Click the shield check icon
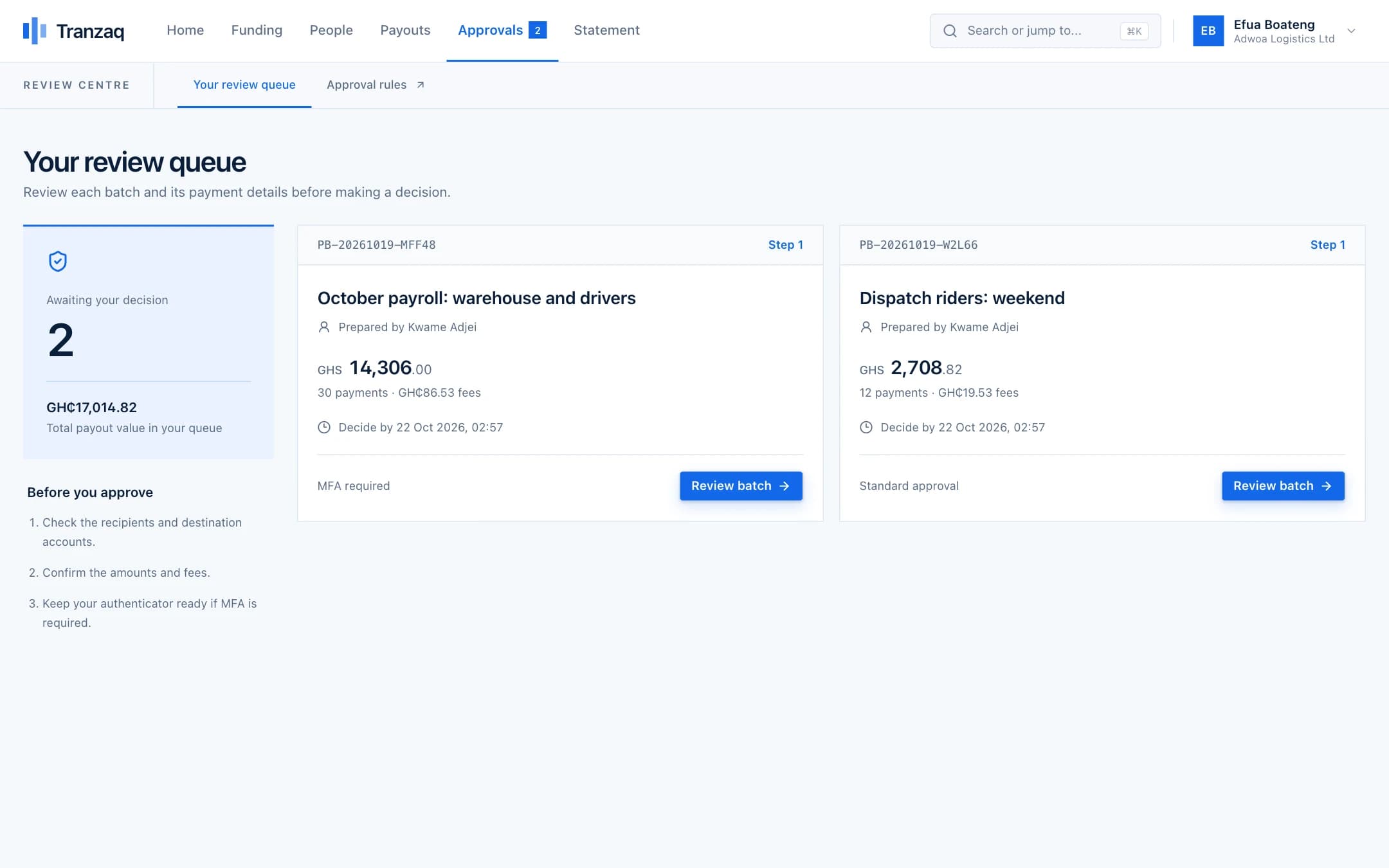Viewport: 1389px width, 868px height. coord(58,261)
